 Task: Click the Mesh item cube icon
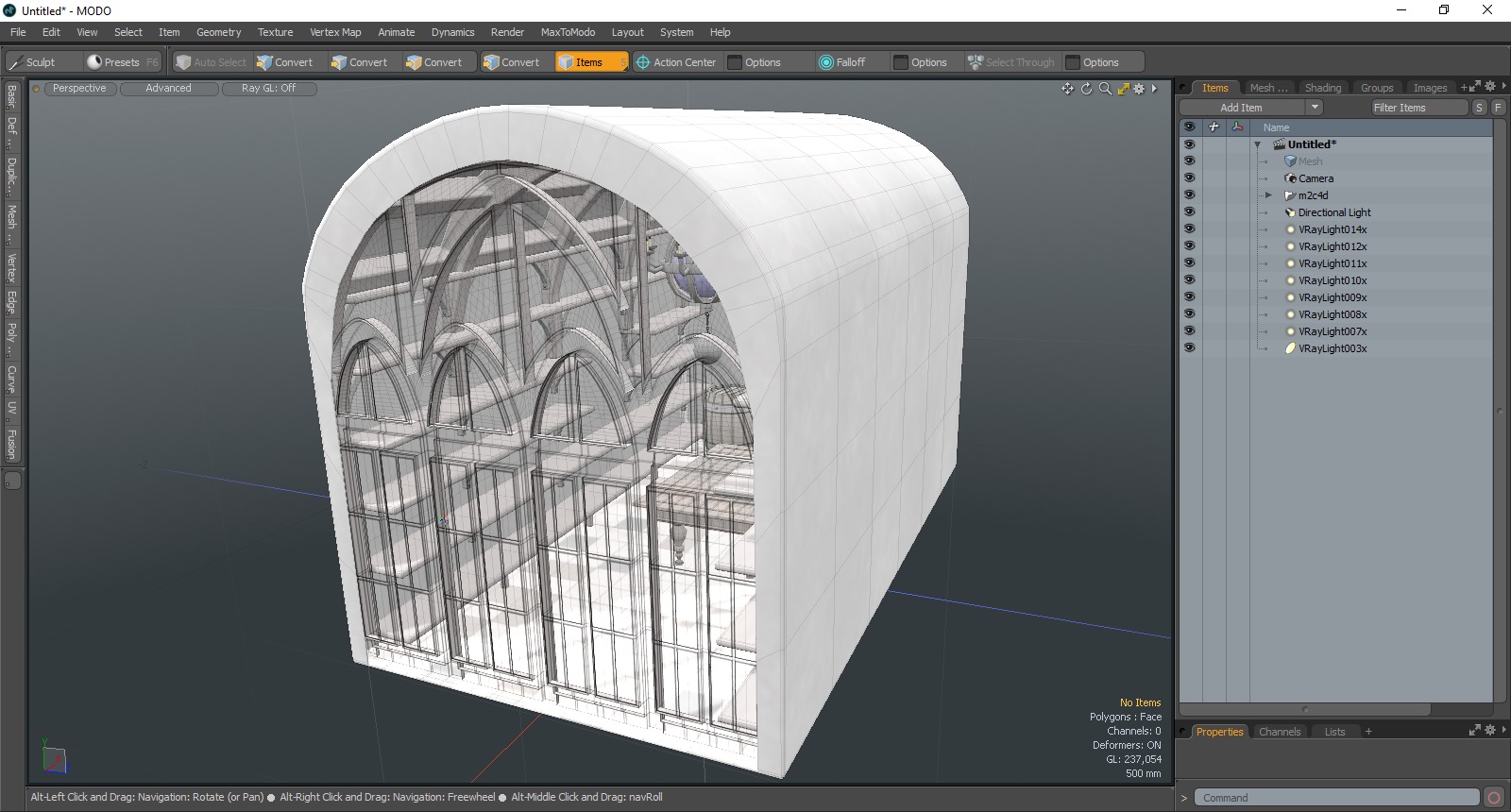1290,161
